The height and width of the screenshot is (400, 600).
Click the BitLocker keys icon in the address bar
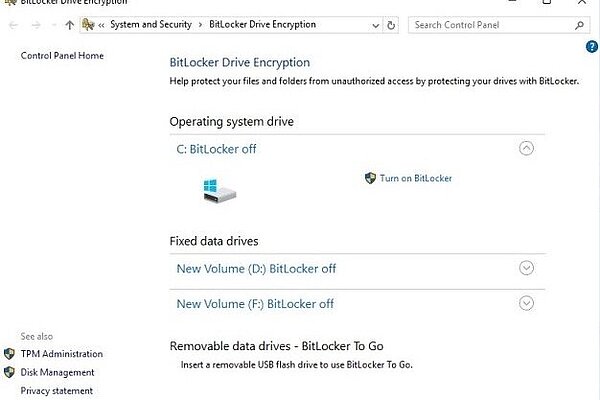pyautogui.click(x=88, y=25)
